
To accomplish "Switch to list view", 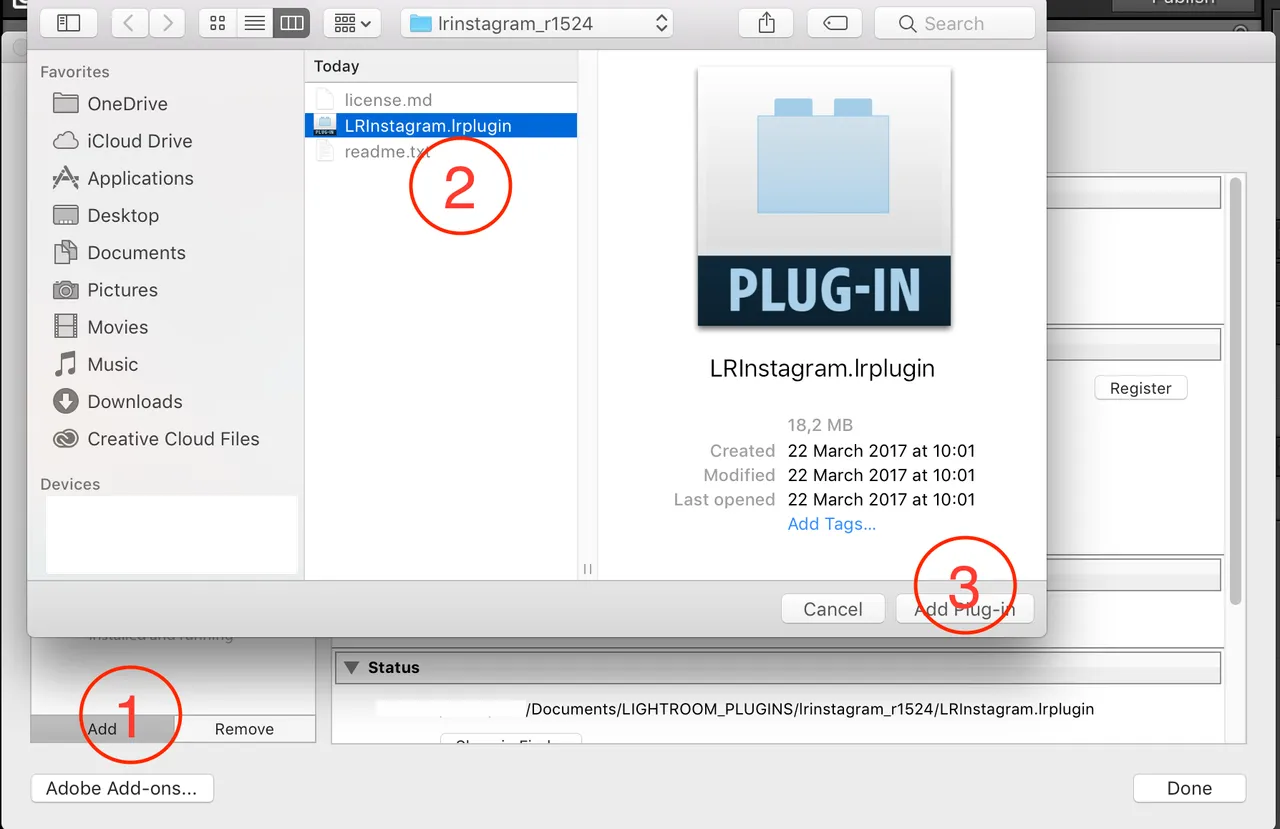I will coord(255,23).
